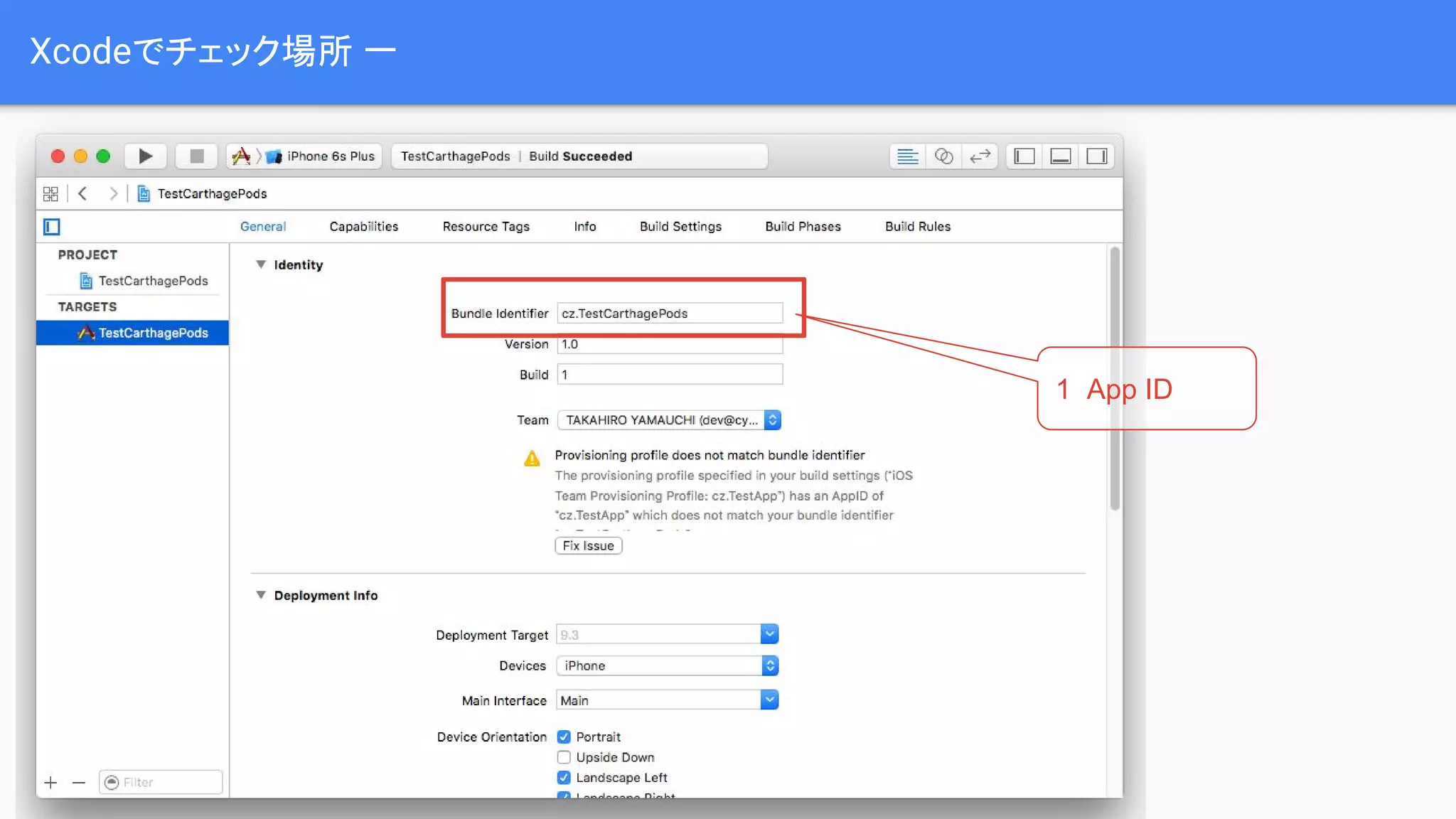
Task: Add a new target with plus button
Action: tap(50, 783)
